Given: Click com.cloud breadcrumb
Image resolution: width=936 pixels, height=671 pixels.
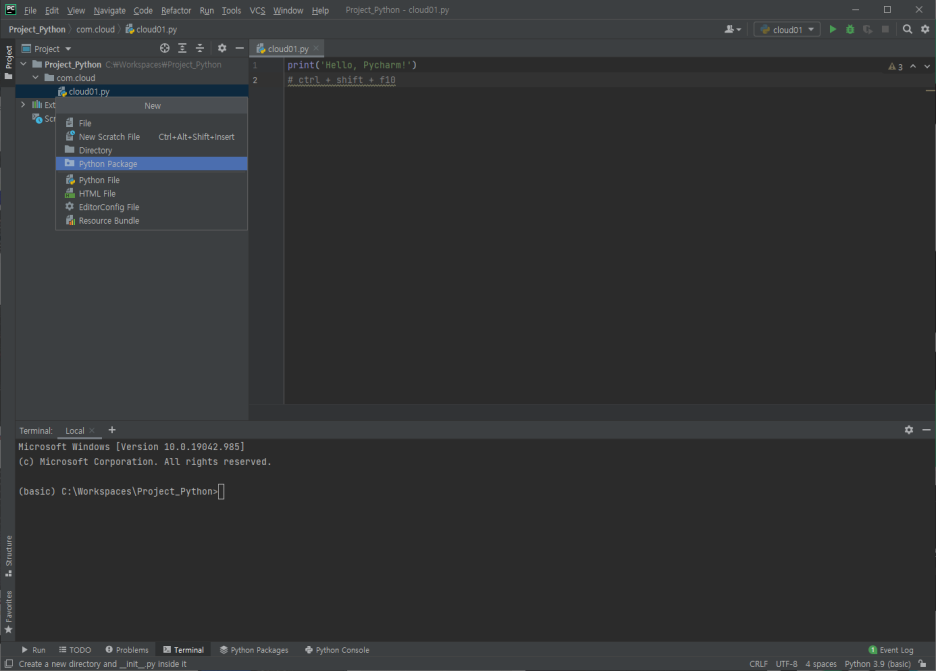Looking at the screenshot, I should pyautogui.click(x=96, y=29).
